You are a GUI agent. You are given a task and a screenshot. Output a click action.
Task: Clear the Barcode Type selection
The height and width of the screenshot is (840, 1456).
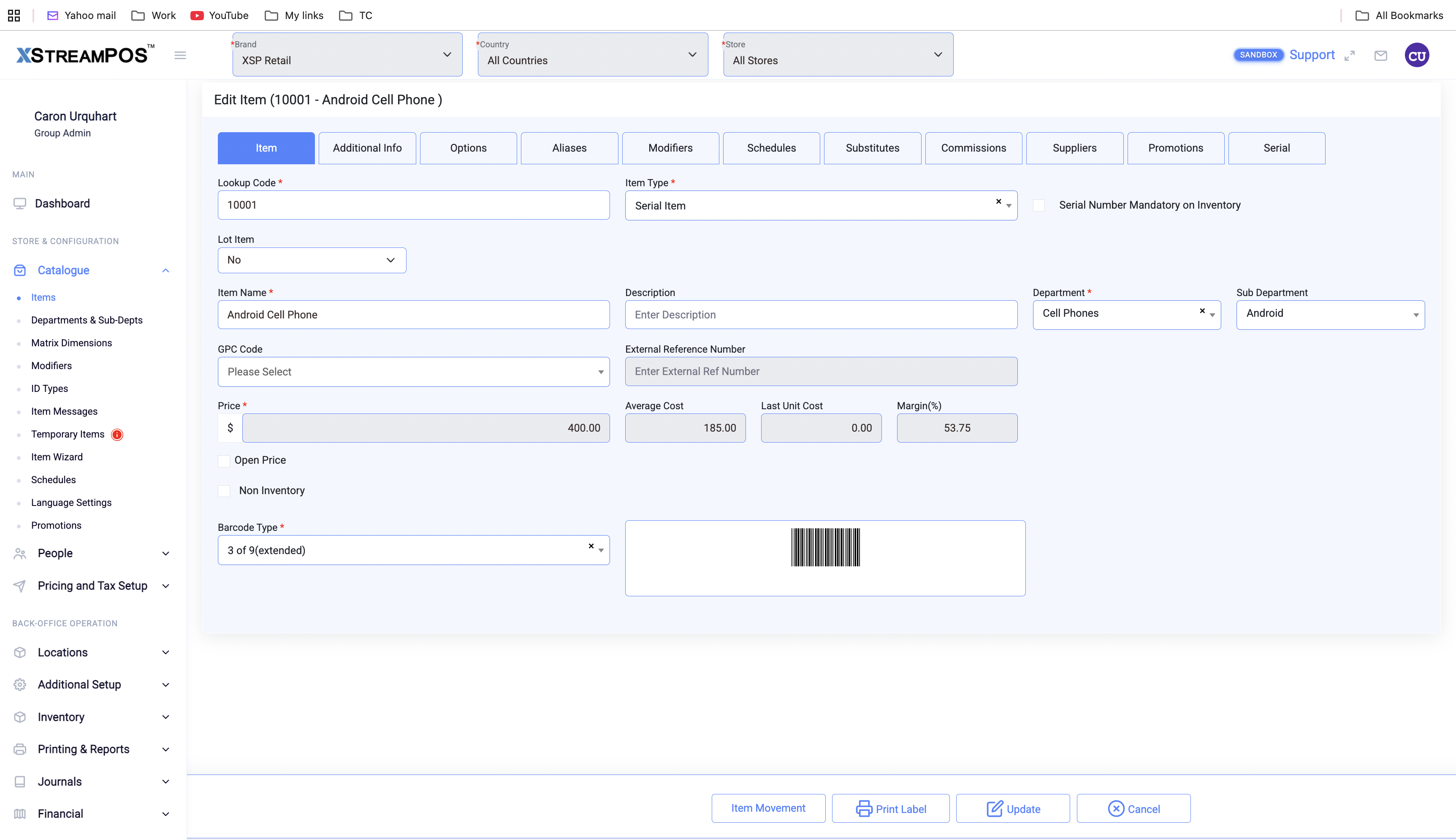pos(591,546)
